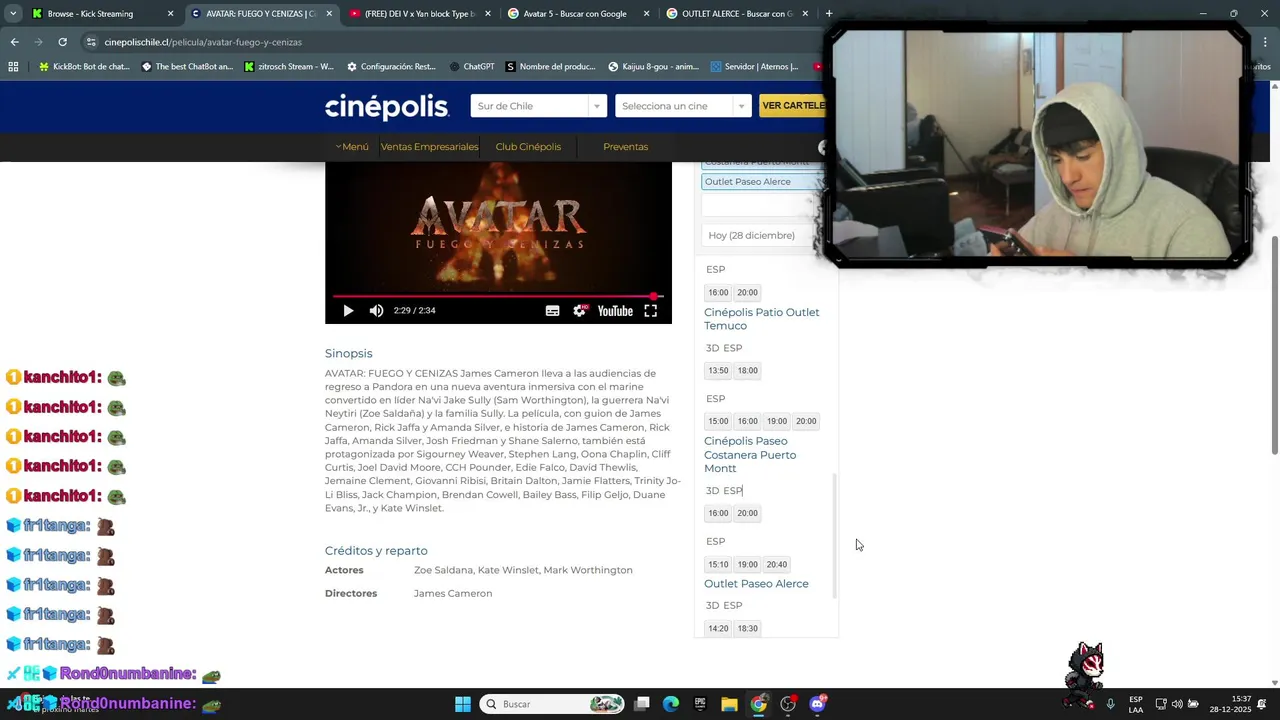Deselect Outlet Paseo Alerce in cinema list
1280x720 pixels.
tap(763, 182)
